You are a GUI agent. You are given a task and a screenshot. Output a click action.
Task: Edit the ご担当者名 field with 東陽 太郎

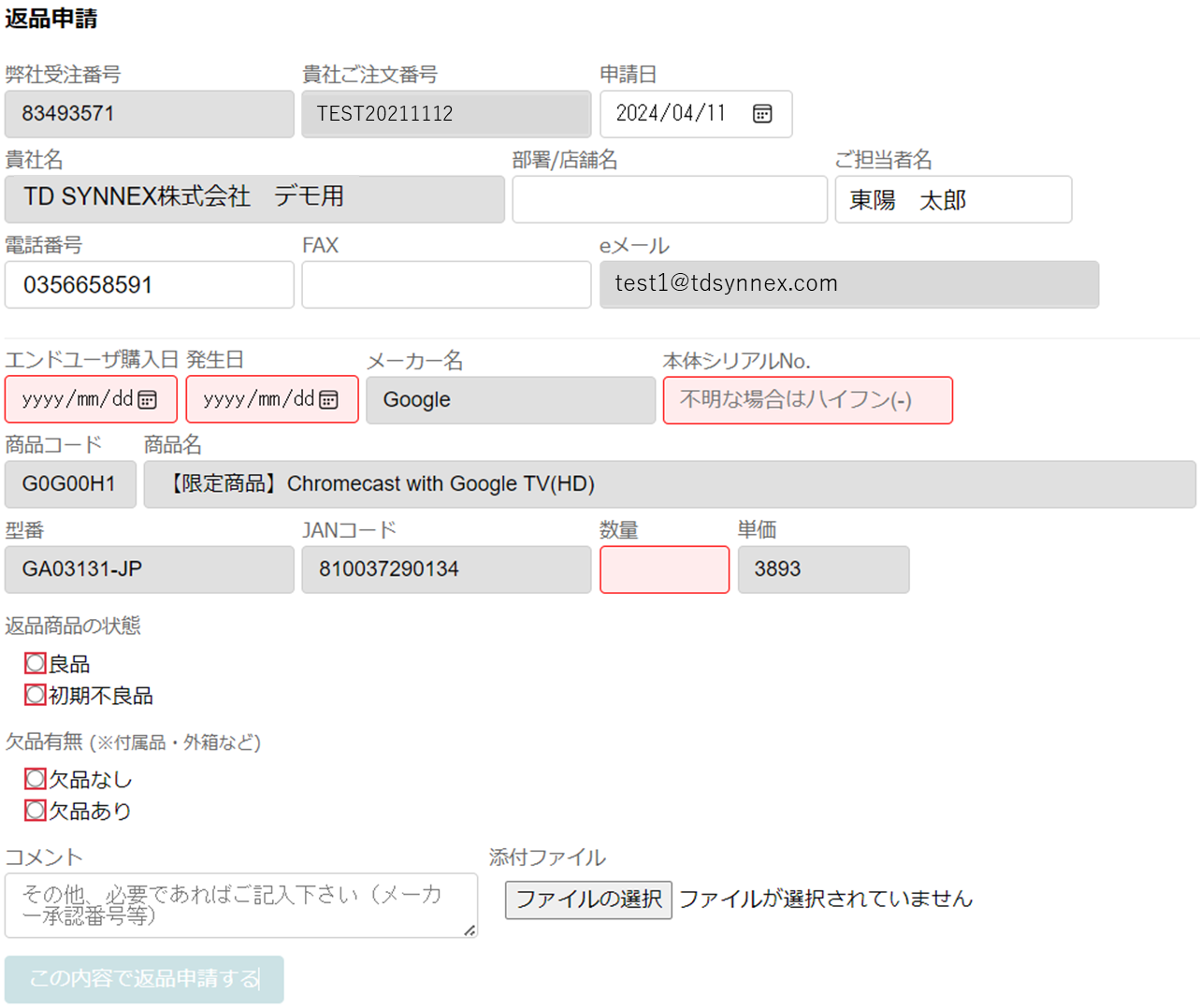pos(953,199)
